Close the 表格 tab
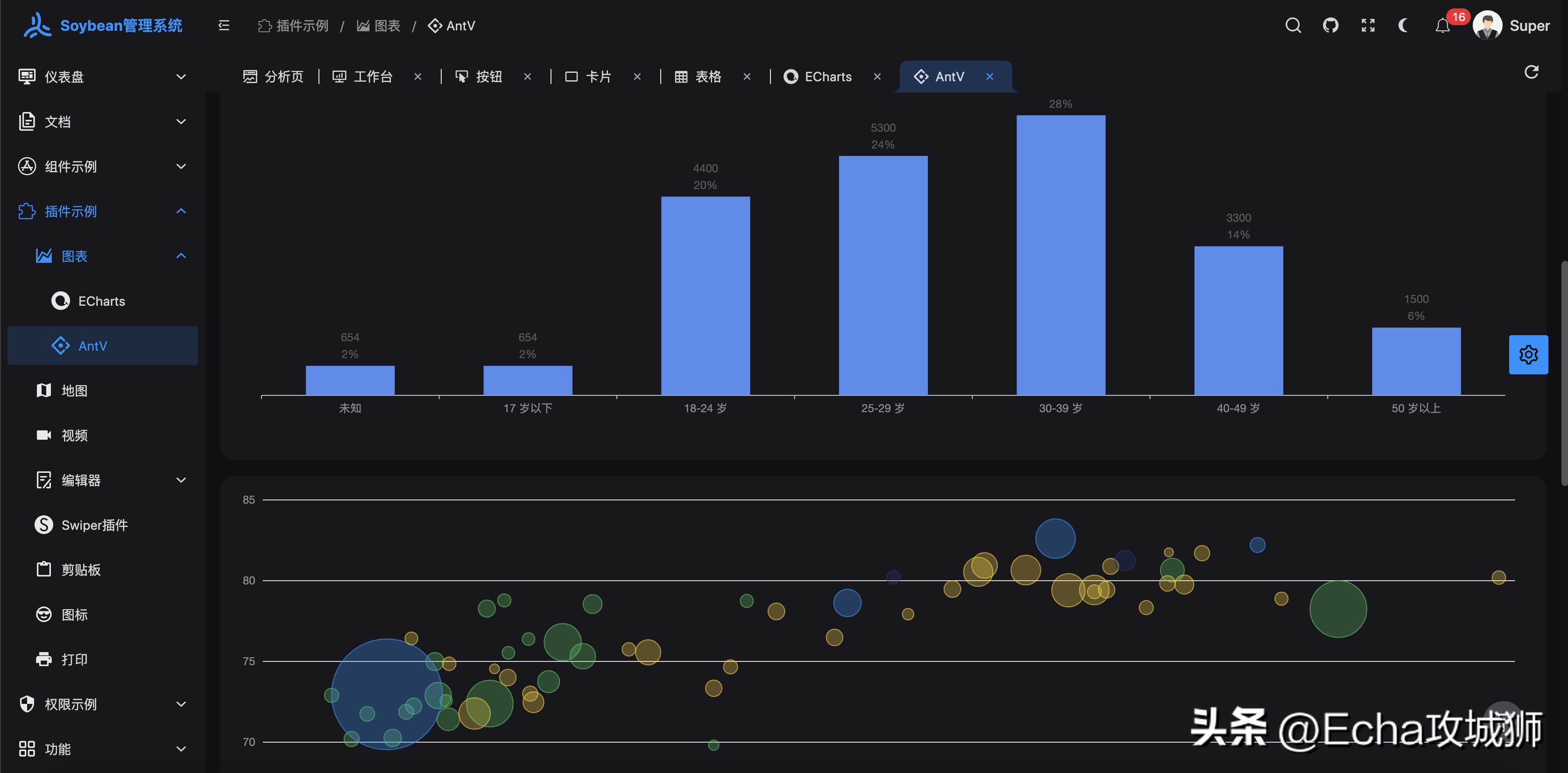The width and height of the screenshot is (1568, 773). point(747,77)
